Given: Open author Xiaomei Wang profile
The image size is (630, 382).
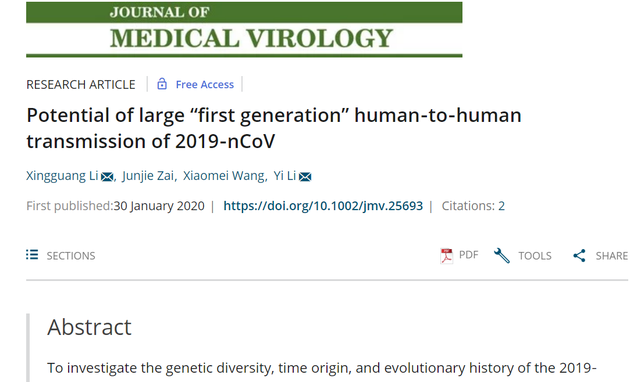Looking at the screenshot, I should pyautogui.click(x=223, y=176).
